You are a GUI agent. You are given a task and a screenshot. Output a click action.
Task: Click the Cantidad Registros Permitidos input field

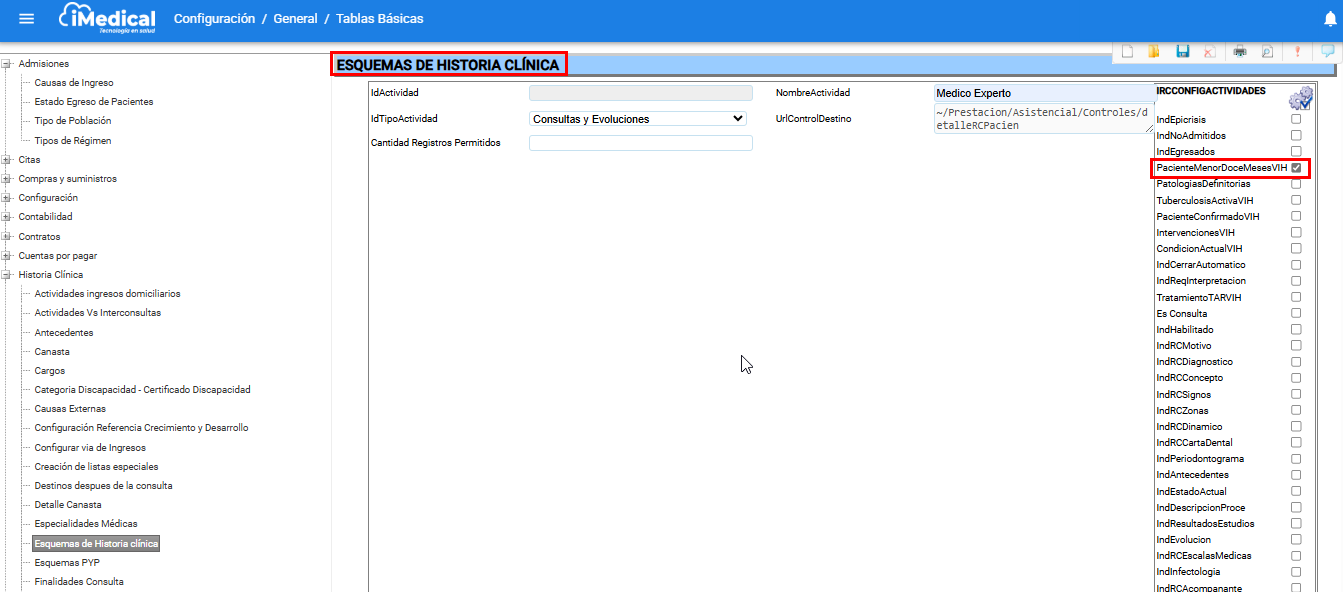pyautogui.click(x=640, y=143)
